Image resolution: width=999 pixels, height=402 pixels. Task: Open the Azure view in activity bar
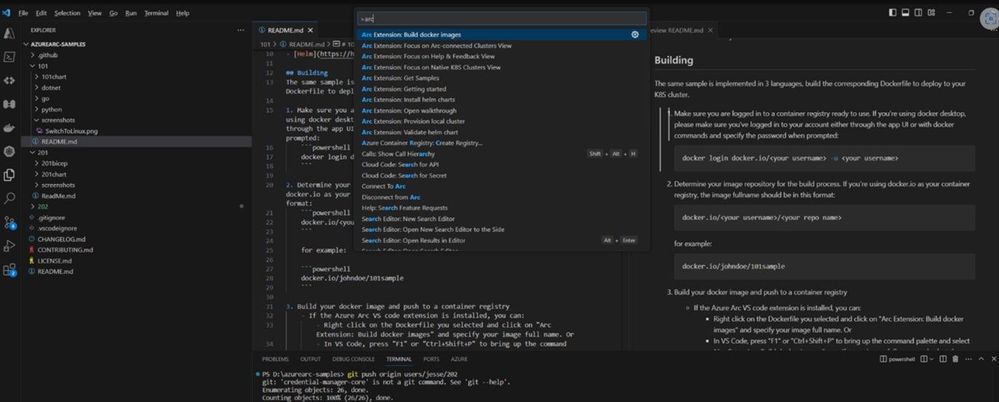[x=10, y=34]
